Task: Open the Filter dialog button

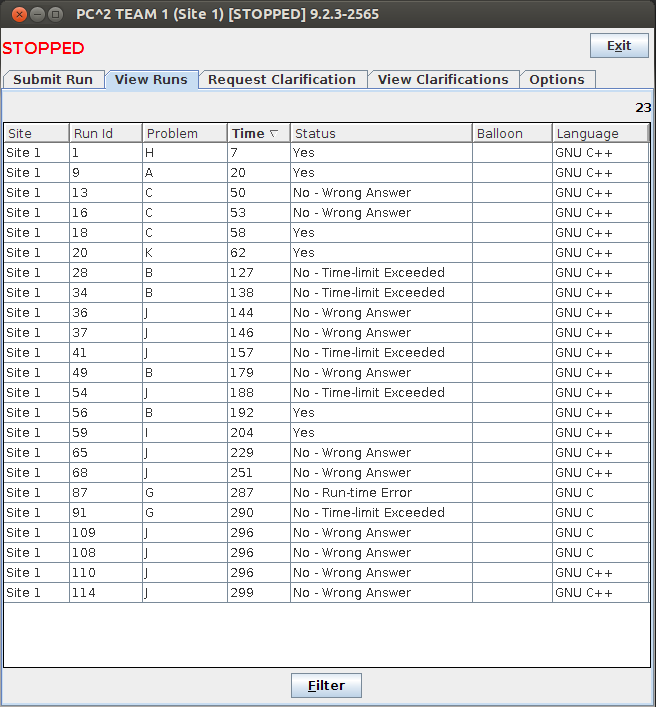Action: click(326, 685)
